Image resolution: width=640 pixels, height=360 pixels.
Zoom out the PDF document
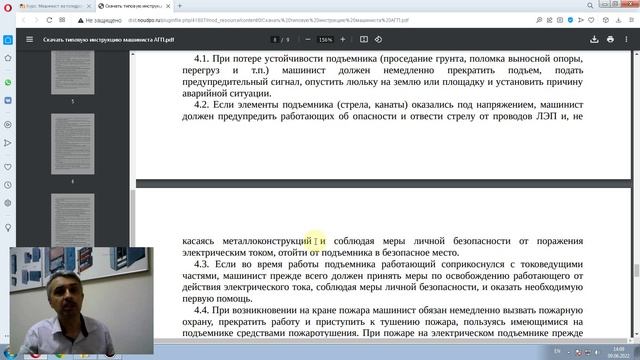(308, 40)
